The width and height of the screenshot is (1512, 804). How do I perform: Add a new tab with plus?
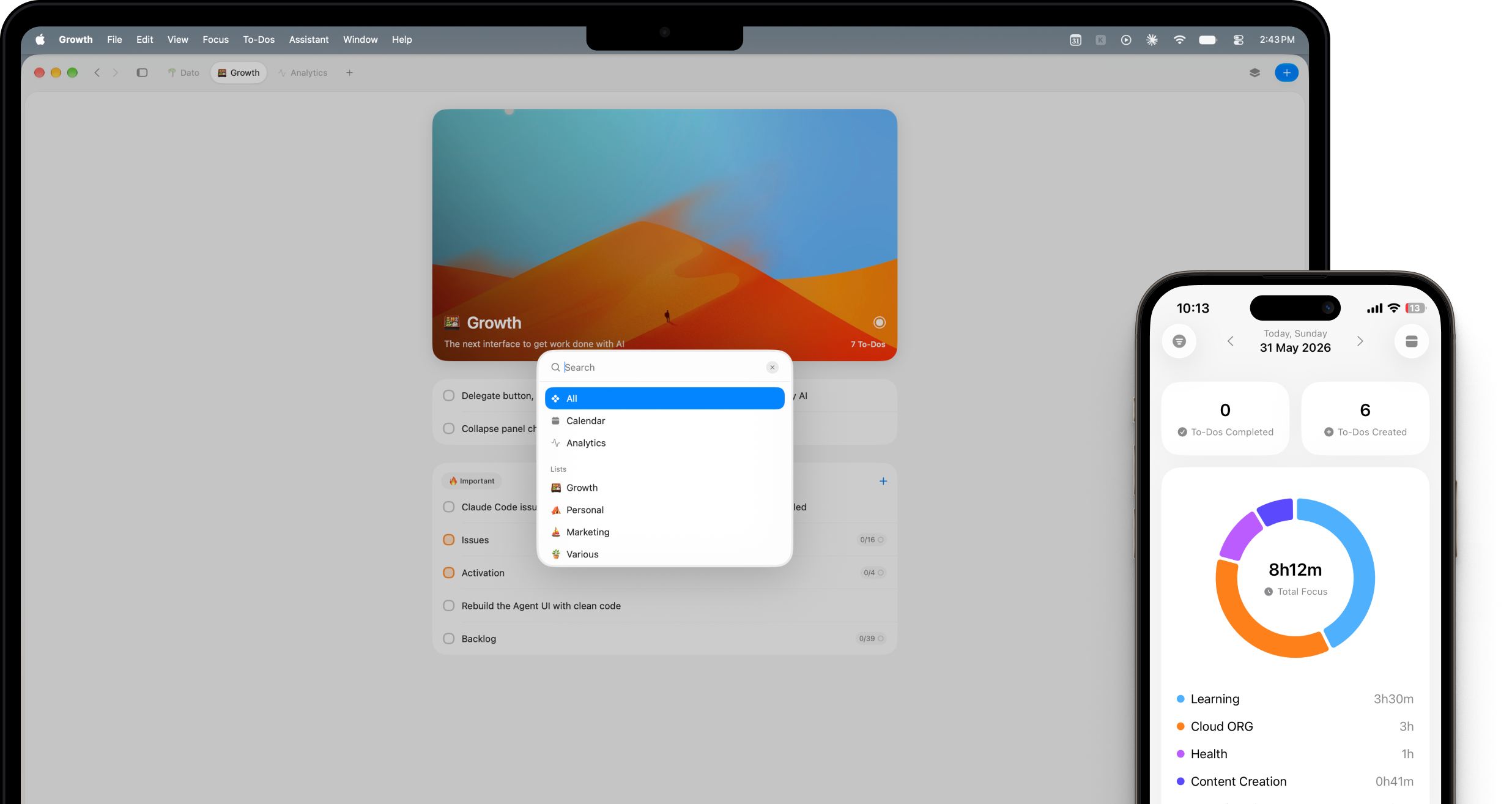point(349,73)
